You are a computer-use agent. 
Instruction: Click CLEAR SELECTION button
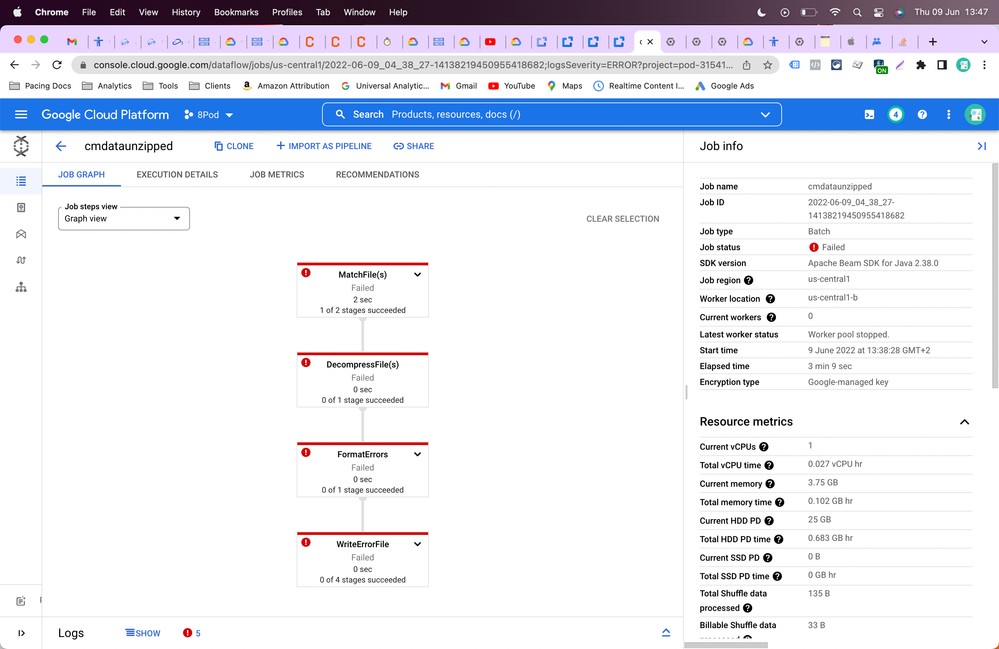click(x=622, y=218)
